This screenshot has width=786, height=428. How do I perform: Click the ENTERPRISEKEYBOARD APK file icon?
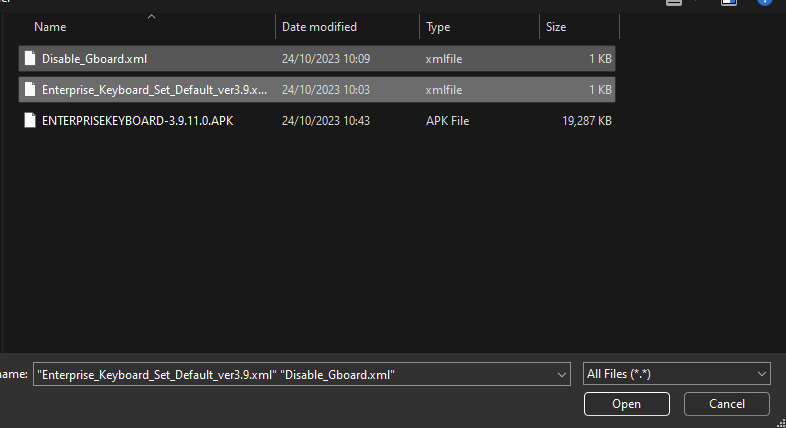point(30,121)
